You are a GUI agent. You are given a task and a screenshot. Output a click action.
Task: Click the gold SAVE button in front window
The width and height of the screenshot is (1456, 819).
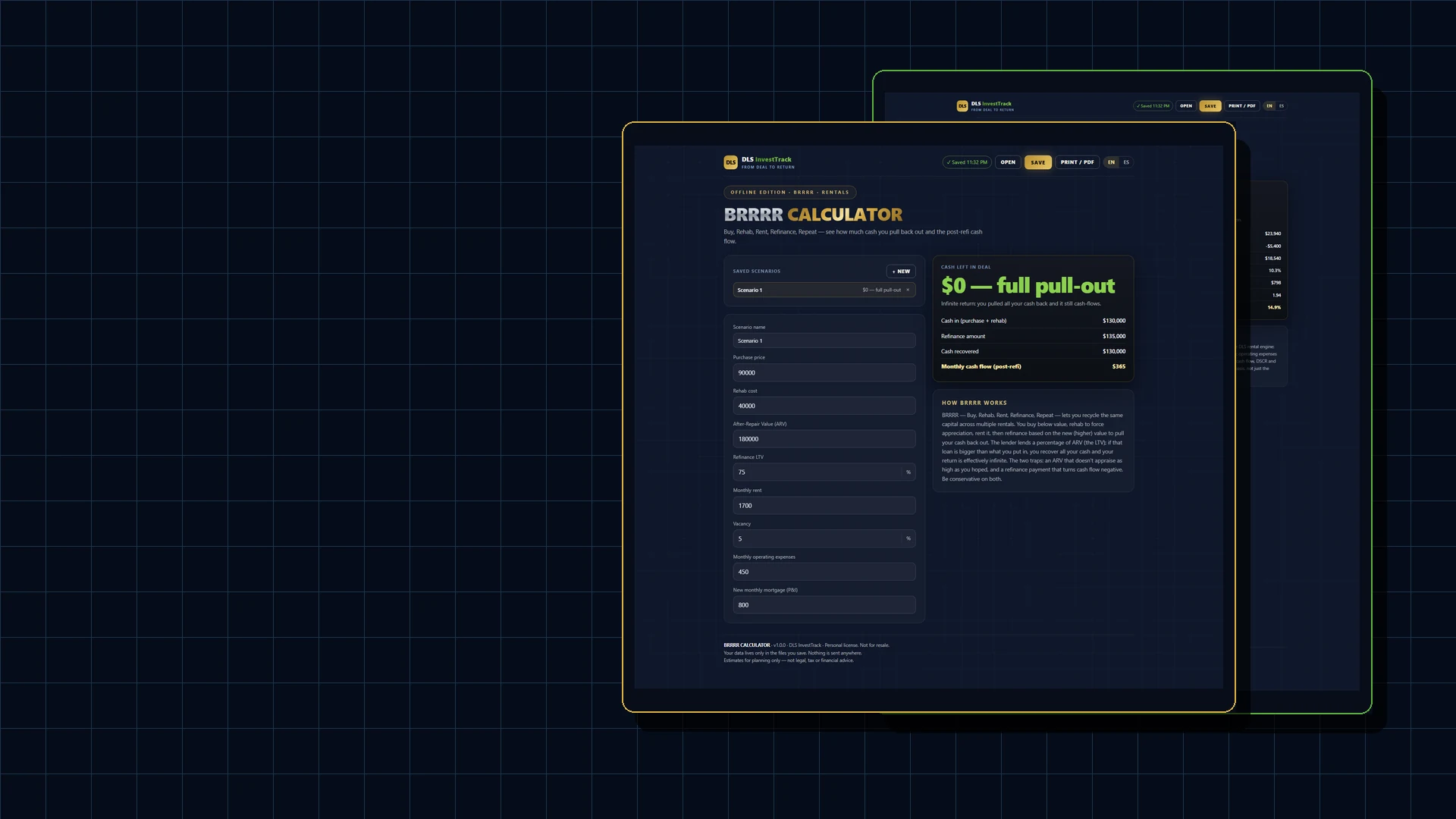(x=1038, y=162)
